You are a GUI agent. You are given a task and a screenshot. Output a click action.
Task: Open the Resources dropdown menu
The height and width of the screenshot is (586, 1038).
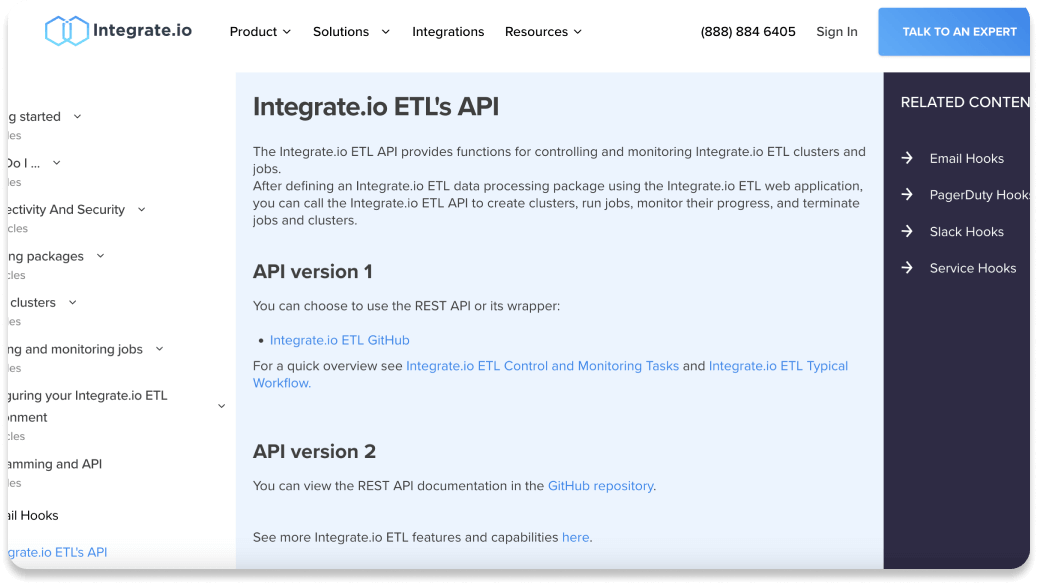pyautogui.click(x=543, y=32)
